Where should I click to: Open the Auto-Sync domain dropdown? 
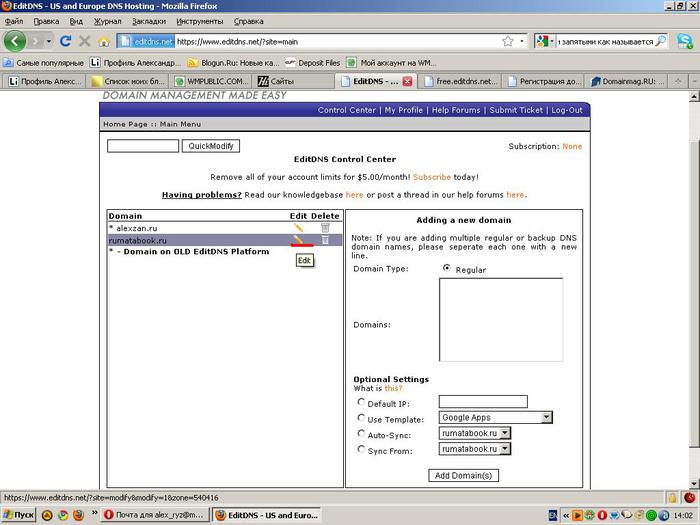click(475, 433)
